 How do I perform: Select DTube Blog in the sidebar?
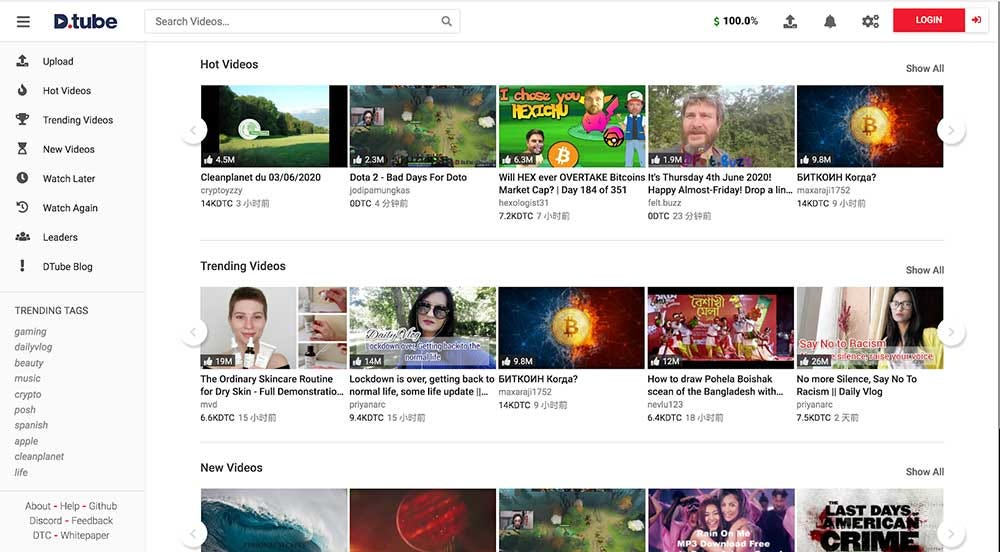click(68, 266)
